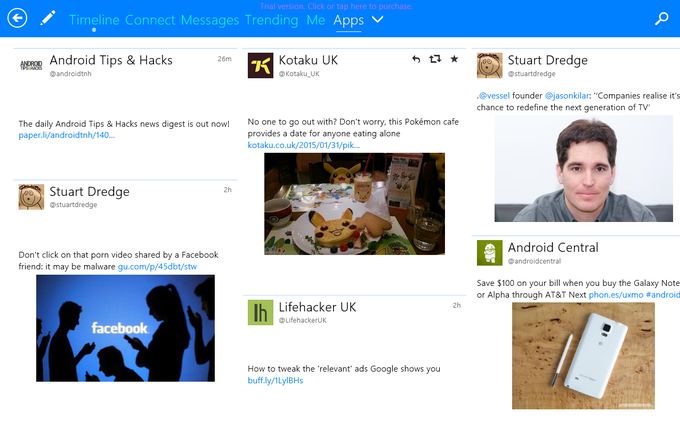Viewport: 680px width, 428px height.
Task: Open phon.es/uxmo link
Action: 616,295
